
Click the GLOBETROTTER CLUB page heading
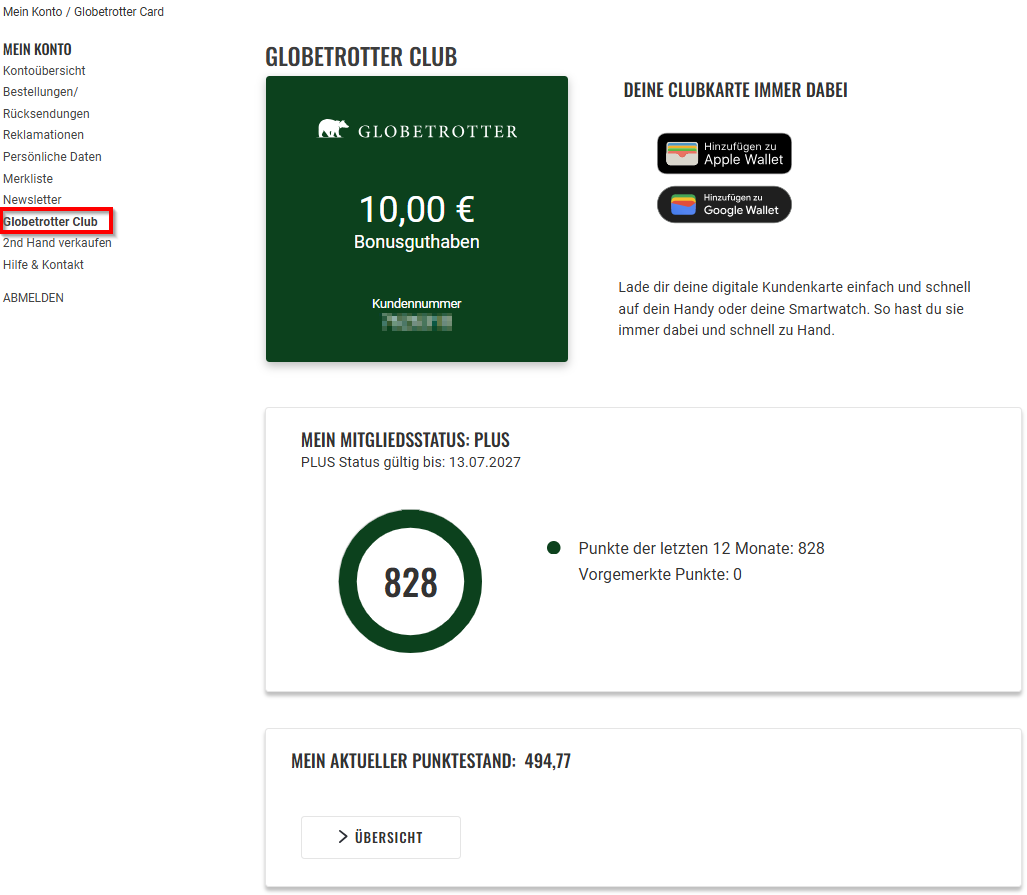pyautogui.click(x=361, y=57)
